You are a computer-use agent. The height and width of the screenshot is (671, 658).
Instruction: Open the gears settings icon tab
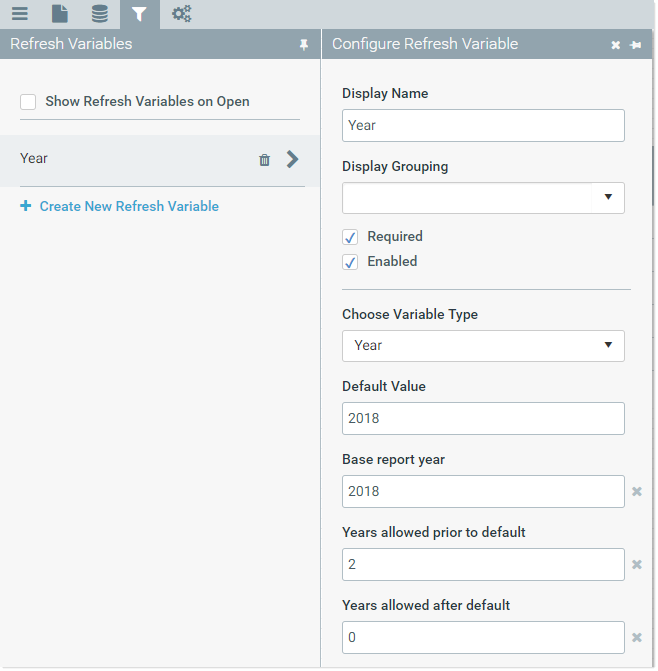pos(181,14)
